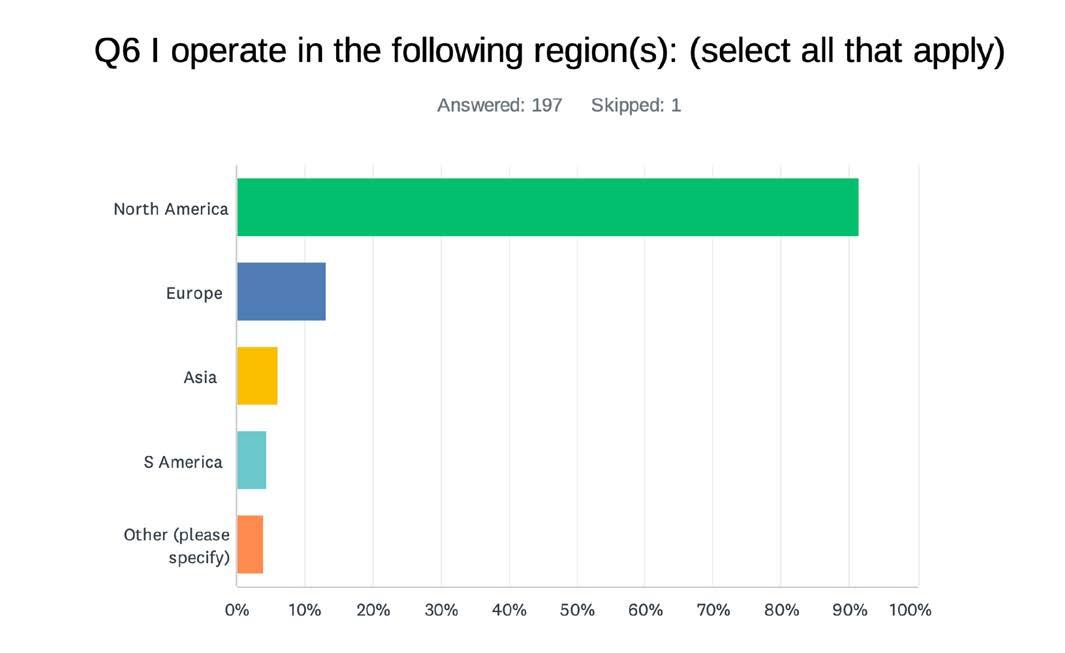Click the Q6 question title
Viewport: 1065px width, 653px height.
tap(549, 51)
